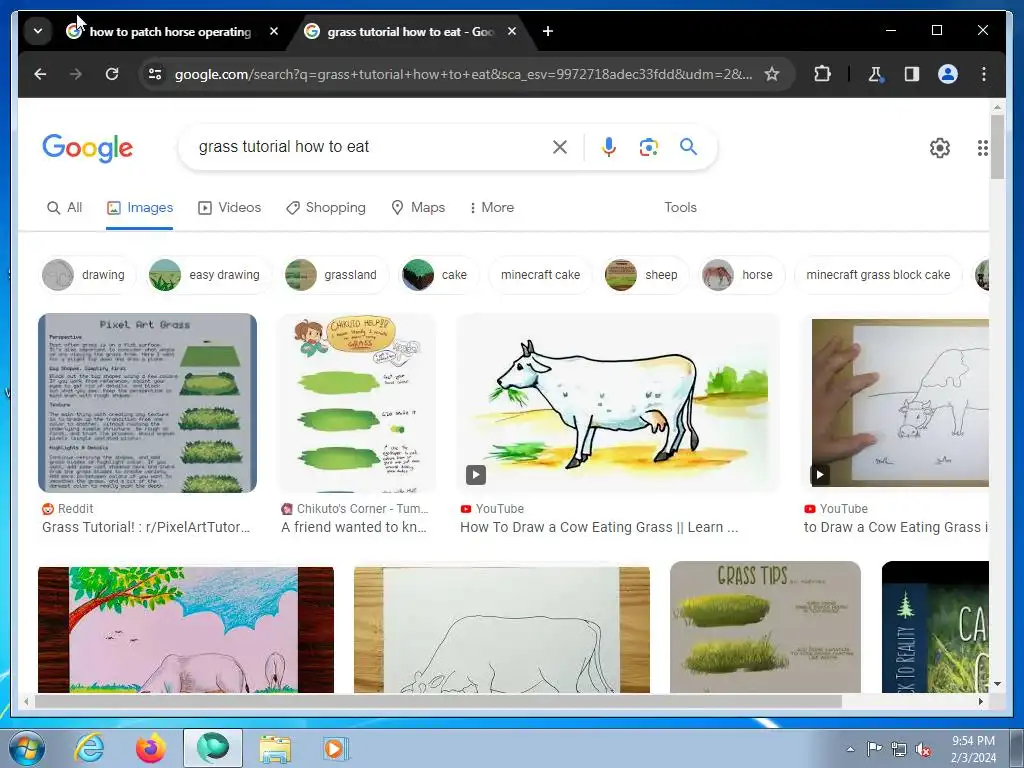Screen dimensions: 1024x768
Task: Open the Tools filter button
Action: tap(680, 207)
